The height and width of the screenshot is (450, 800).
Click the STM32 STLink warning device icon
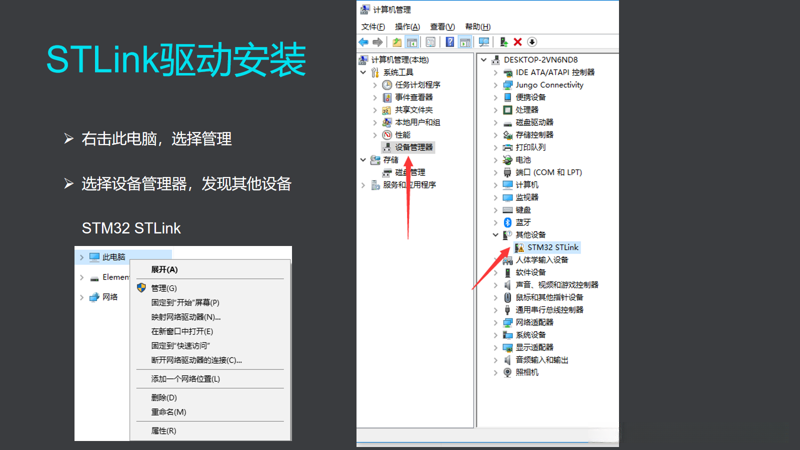point(519,247)
